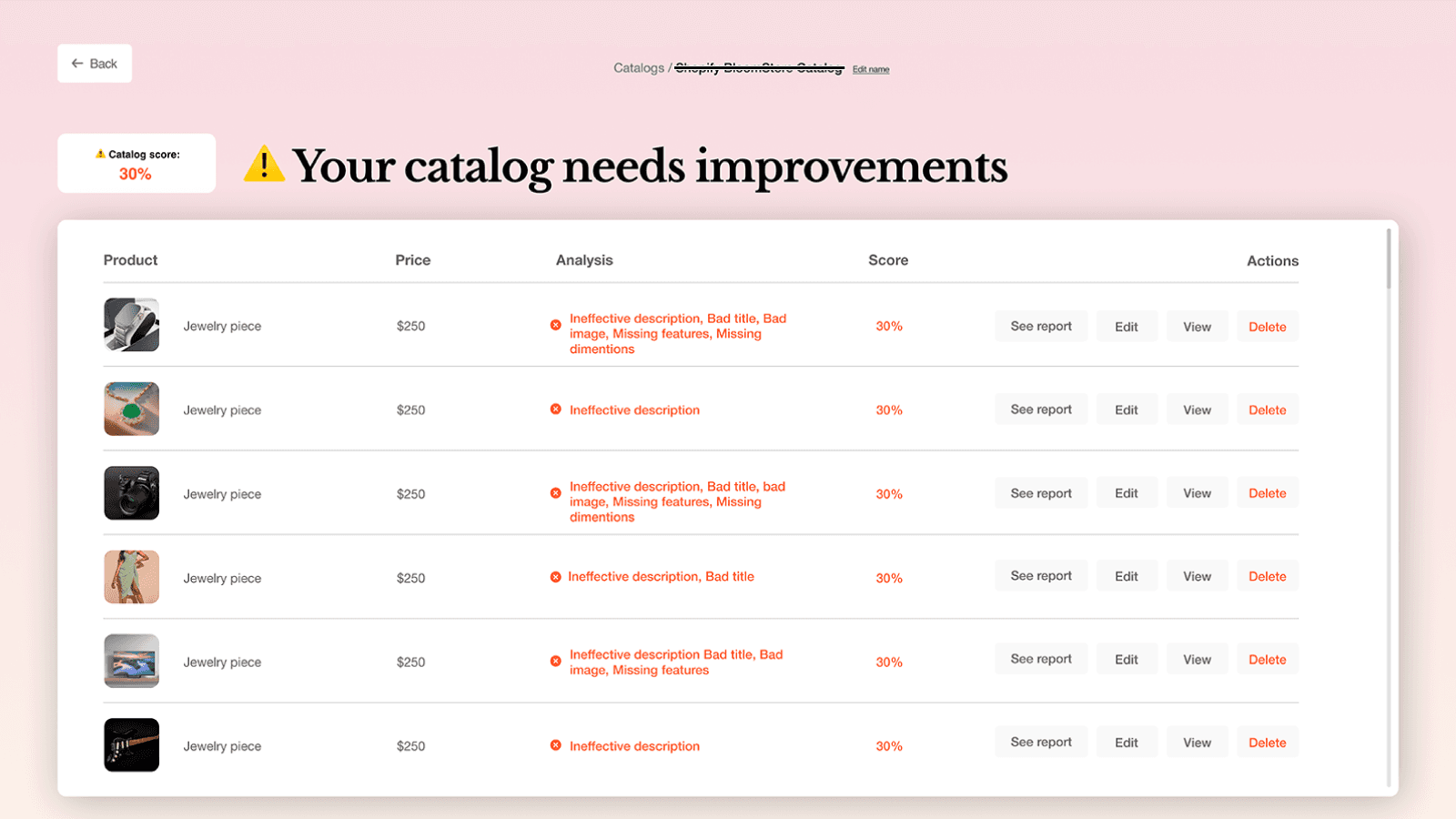The height and width of the screenshot is (819, 1456).
Task: View the camera product
Action: click(x=1197, y=493)
